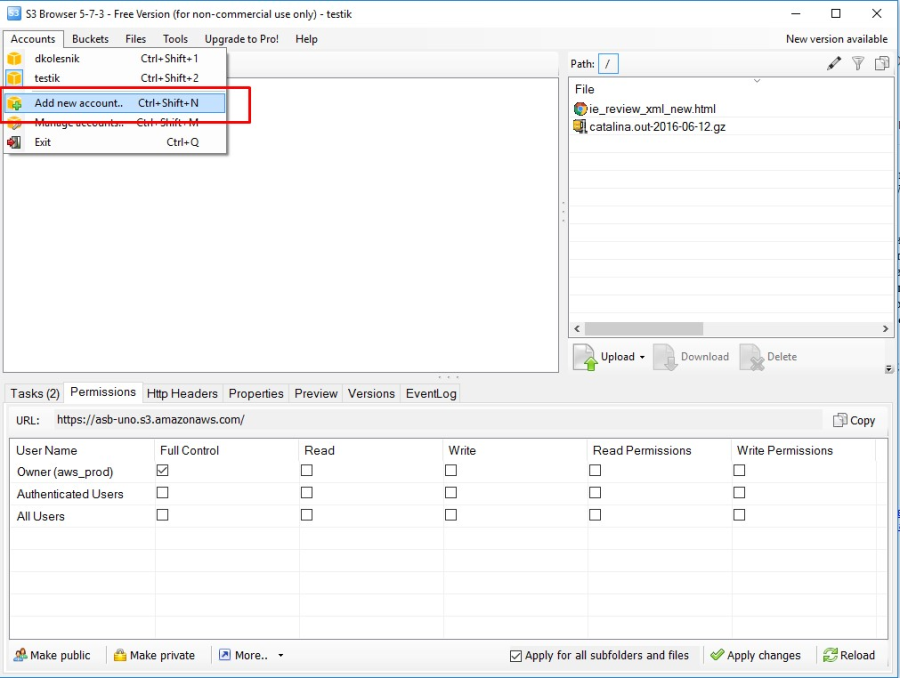The width and height of the screenshot is (900, 678).
Task: Click the URL field with asb-uno address
Action: [439, 420]
